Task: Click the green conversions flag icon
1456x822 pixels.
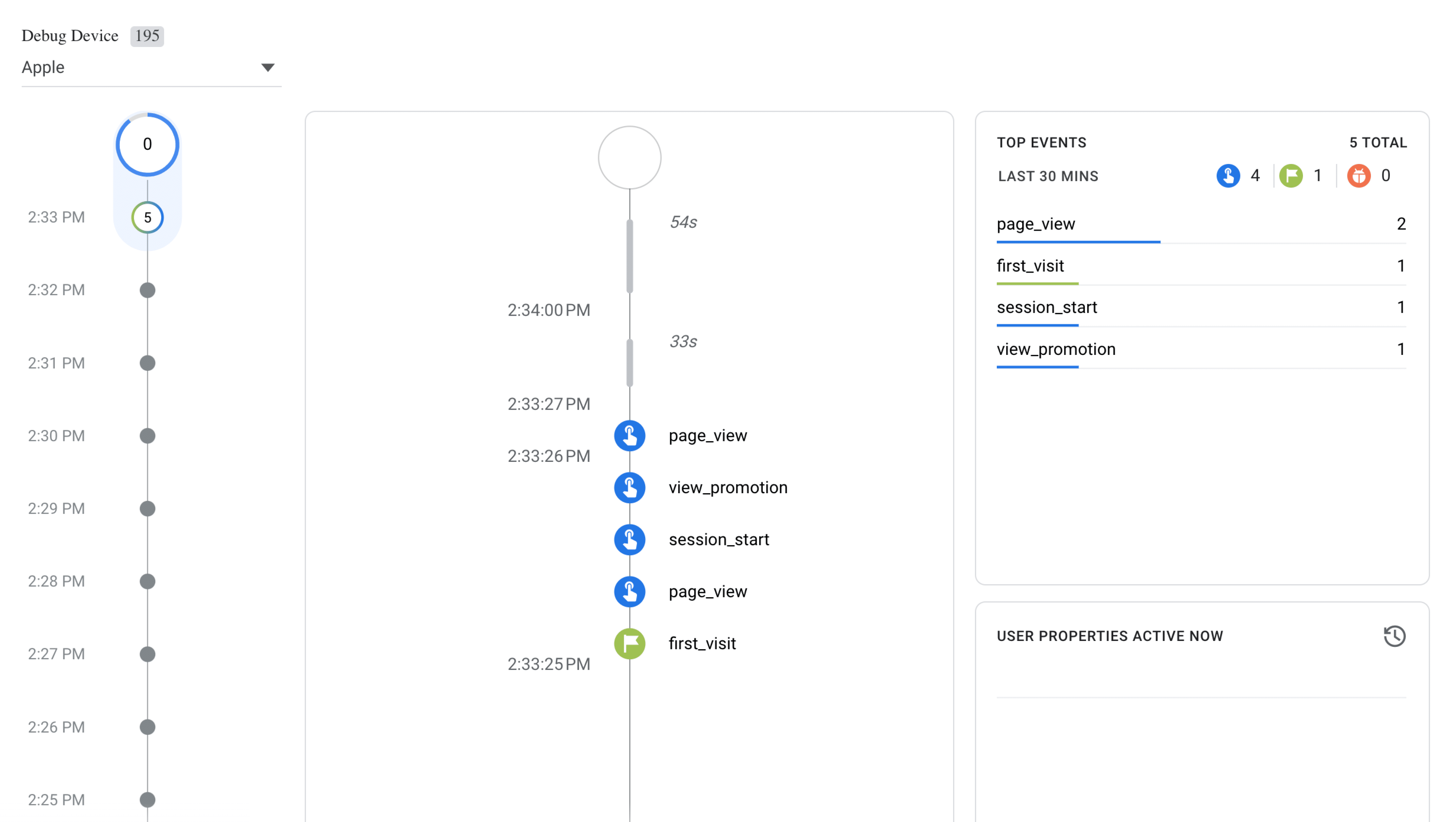Action: pos(1290,176)
